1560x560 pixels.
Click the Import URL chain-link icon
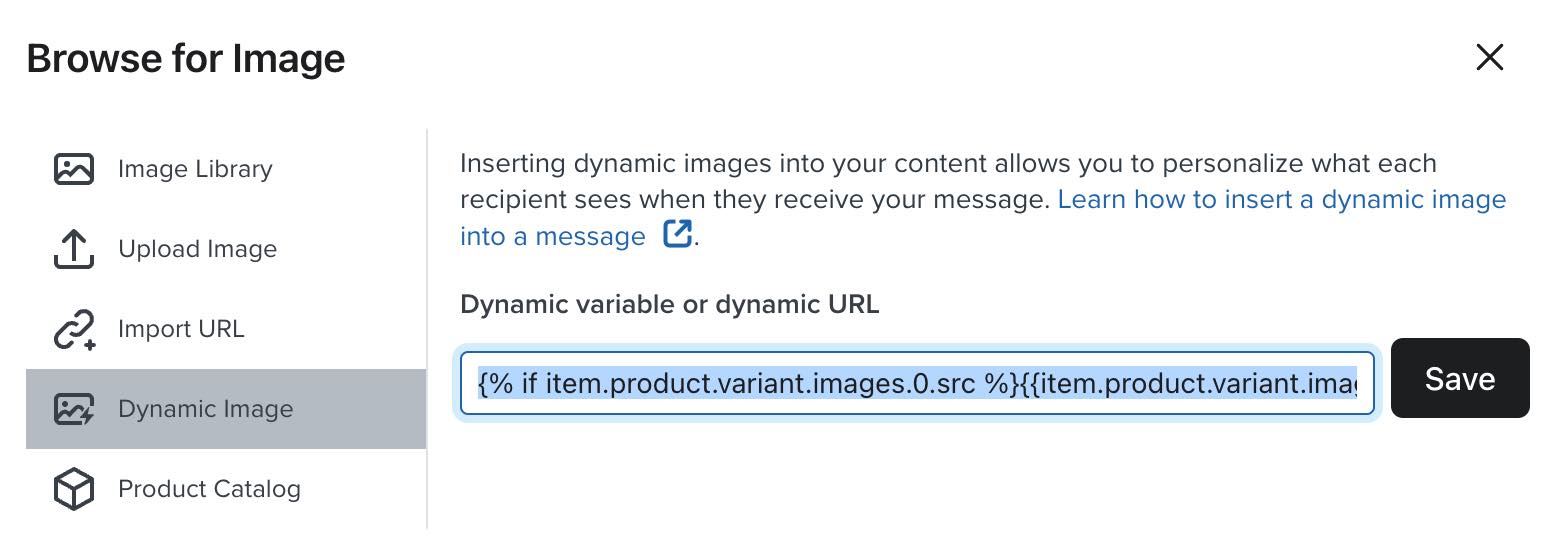pyautogui.click(x=73, y=329)
